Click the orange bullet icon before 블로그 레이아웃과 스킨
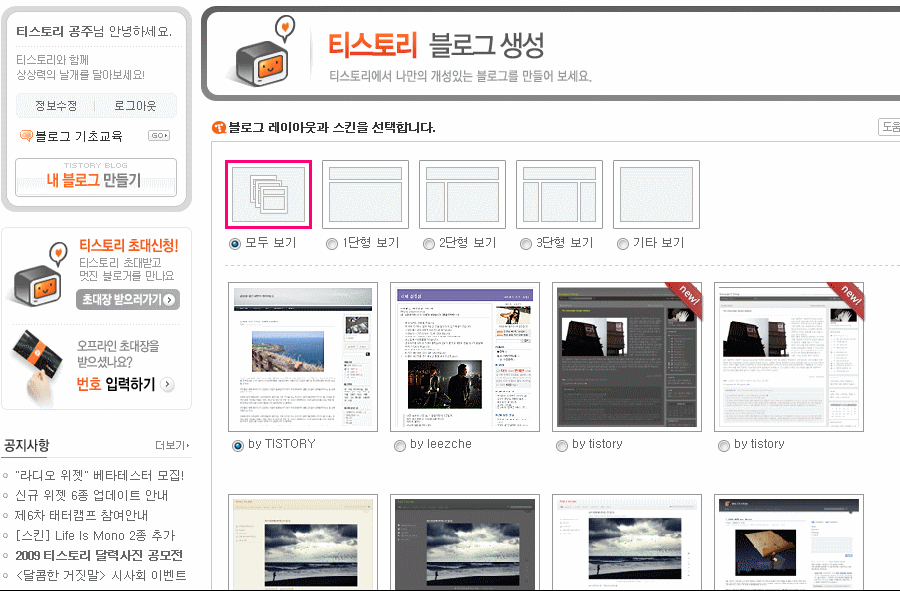Image resolution: width=900 pixels, height=591 pixels. coord(219,127)
